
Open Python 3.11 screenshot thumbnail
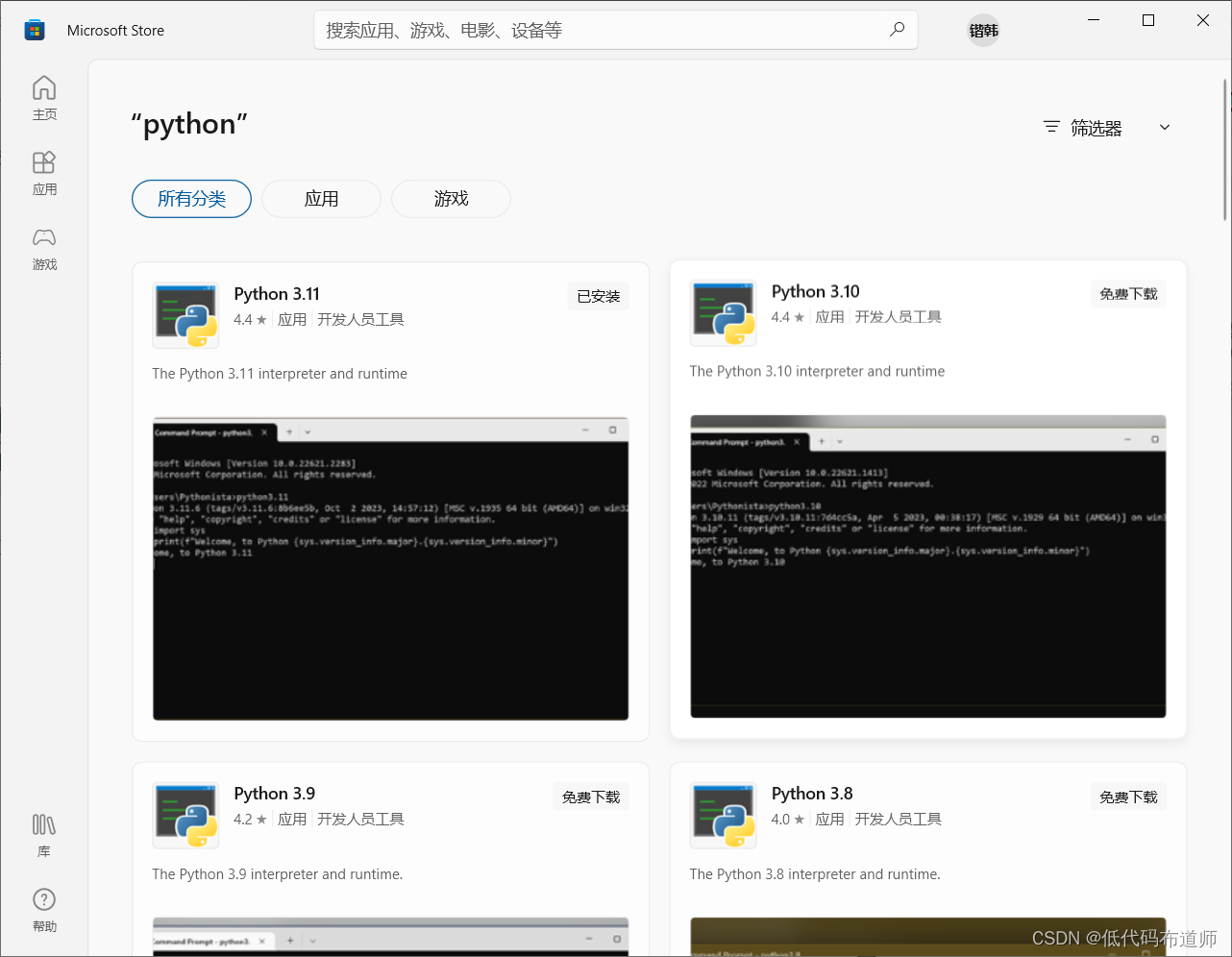(x=390, y=569)
